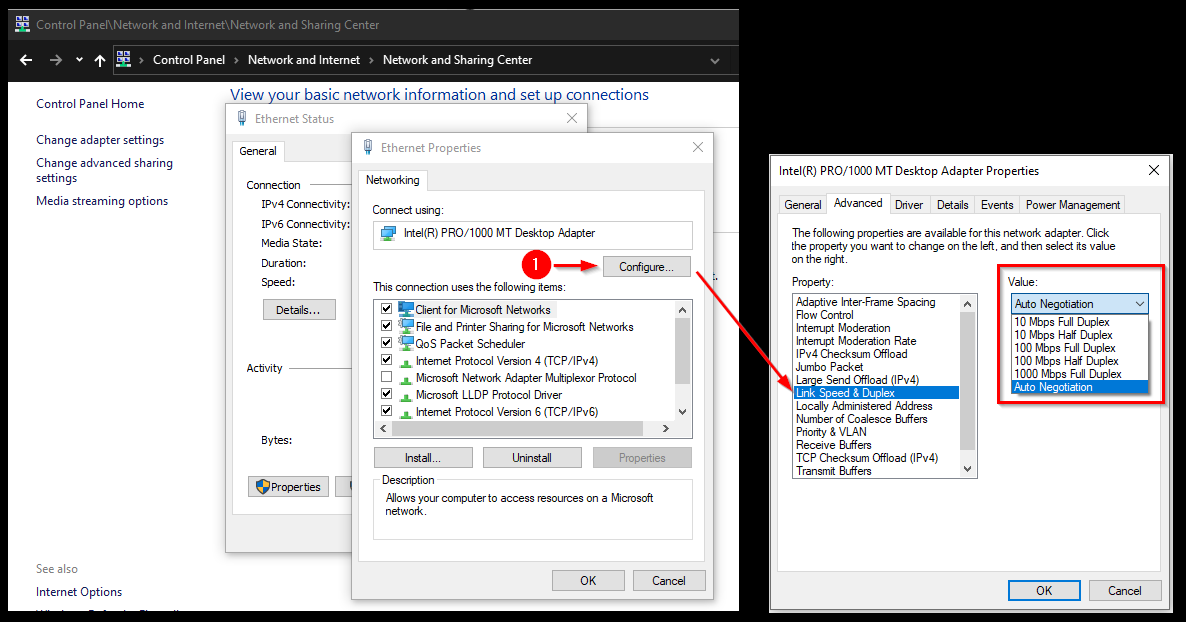The image size is (1186, 622).
Task: Toggle Internet Protocol Version 4 checkbox
Action: [387, 360]
